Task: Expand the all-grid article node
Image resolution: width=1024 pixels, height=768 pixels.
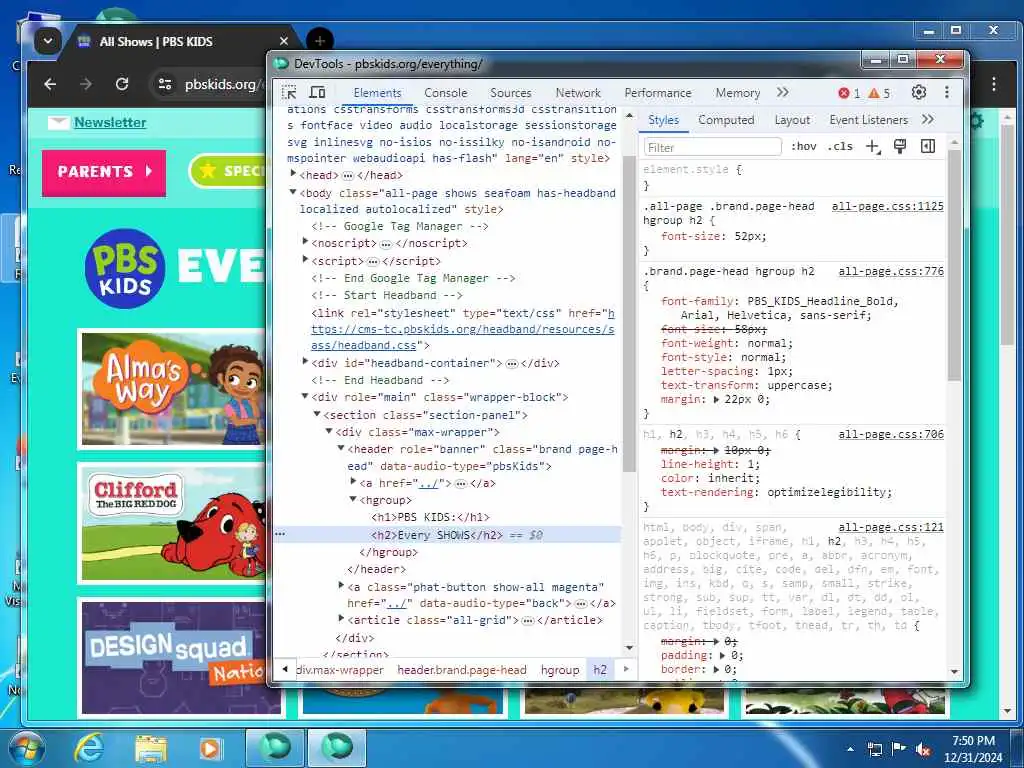Action: (x=341, y=617)
